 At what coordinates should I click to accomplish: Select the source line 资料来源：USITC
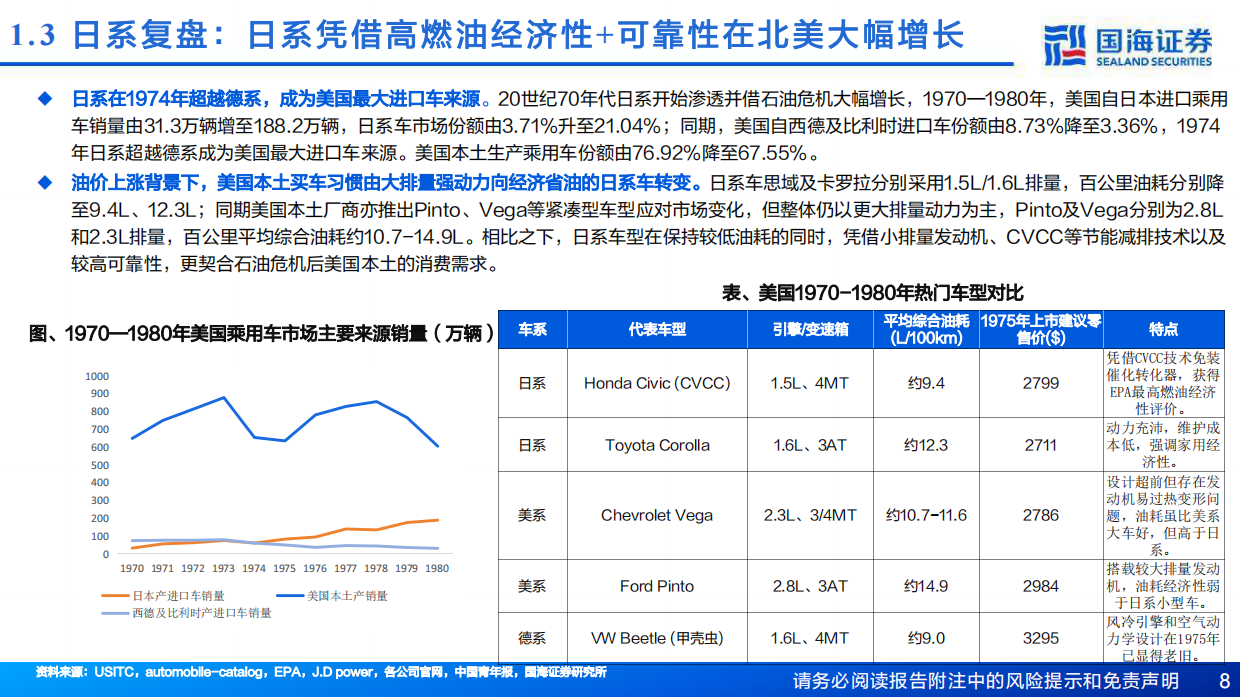320,673
